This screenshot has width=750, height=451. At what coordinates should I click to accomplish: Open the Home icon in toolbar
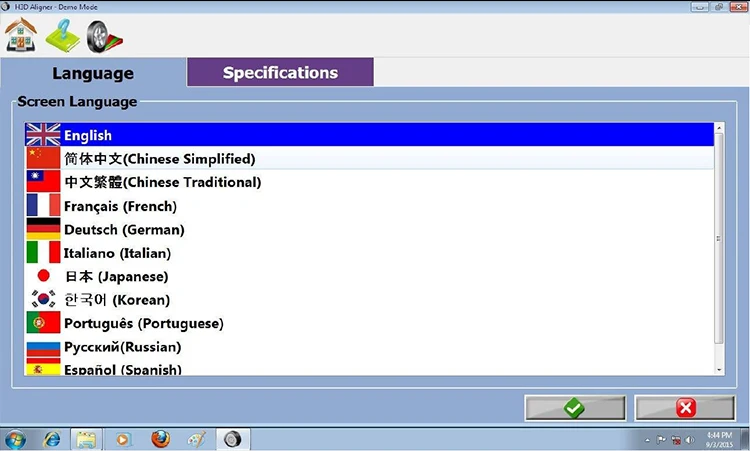[x=21, y=34]
